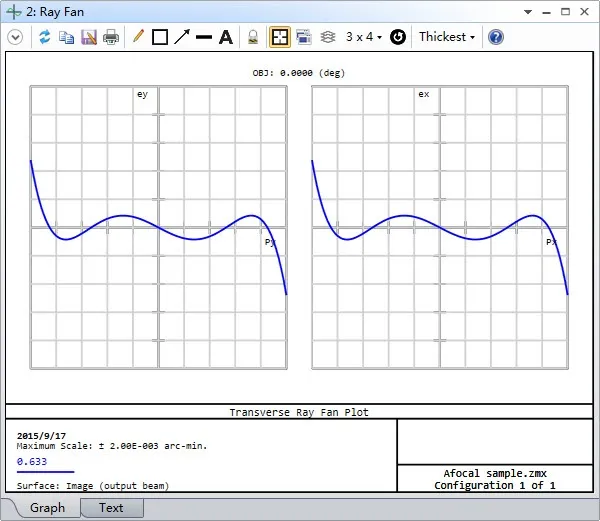Open the help question mark icon

pyautogui.click(x=495, y=37)
